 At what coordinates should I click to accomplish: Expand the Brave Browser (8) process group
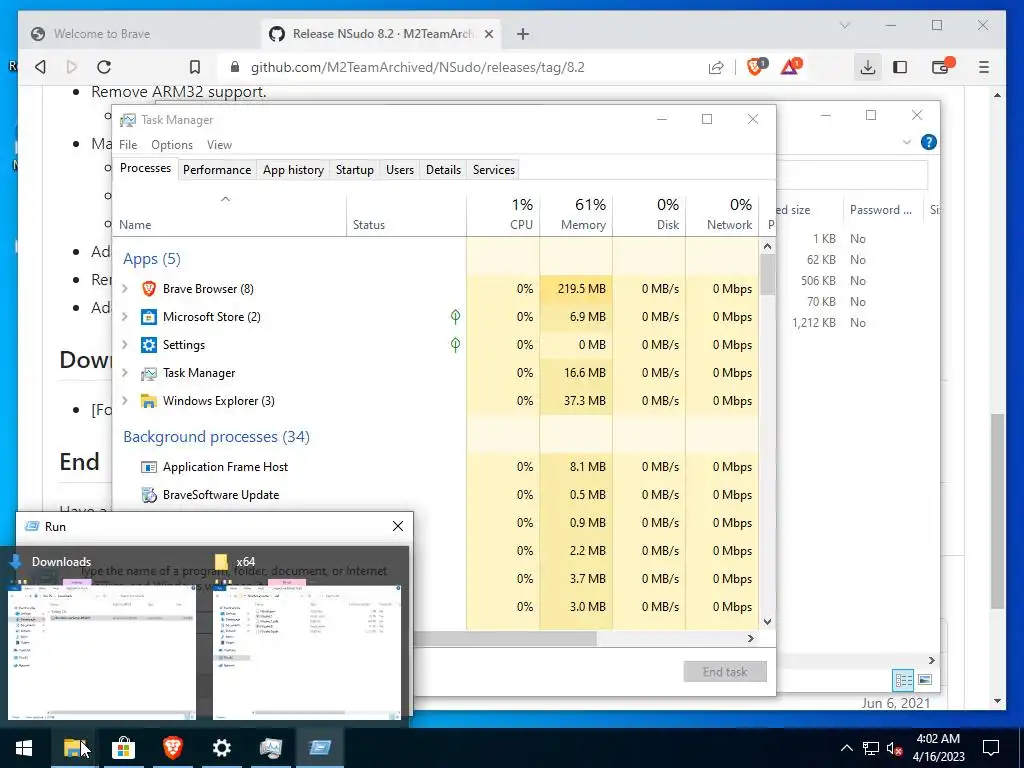[125, 289]
